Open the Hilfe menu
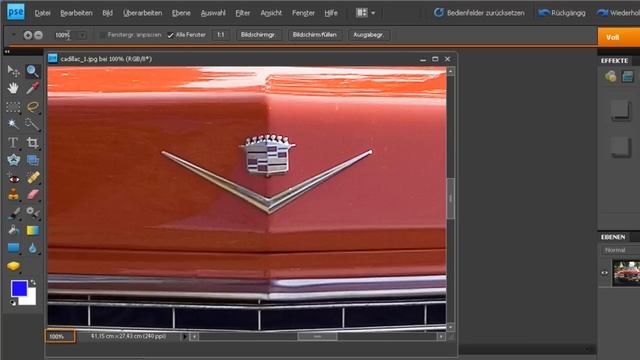640x360 pixels. (331, 13)
